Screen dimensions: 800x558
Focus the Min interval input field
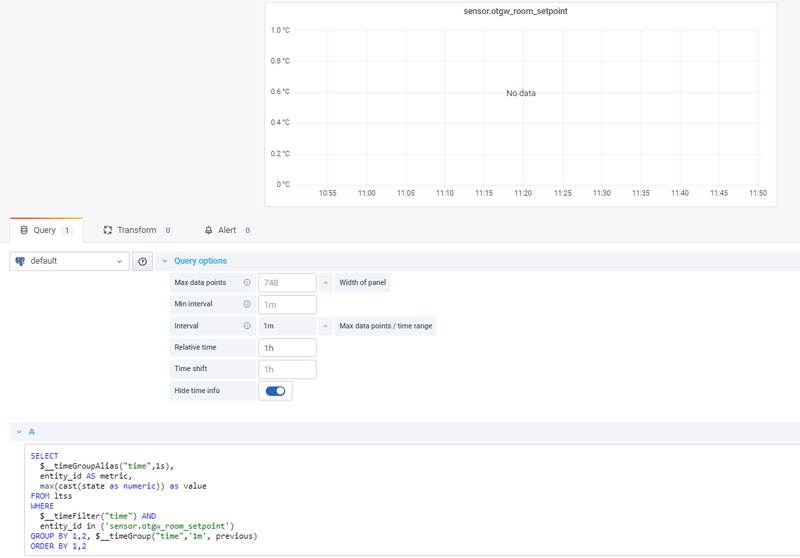click(287, 304)
